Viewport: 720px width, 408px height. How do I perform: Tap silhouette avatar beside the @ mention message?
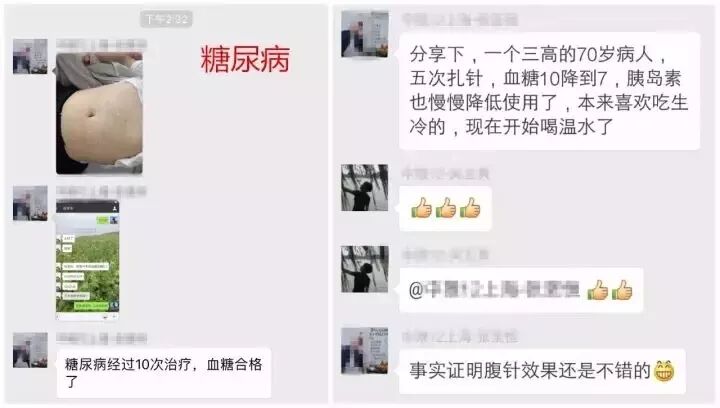(365, 269)
